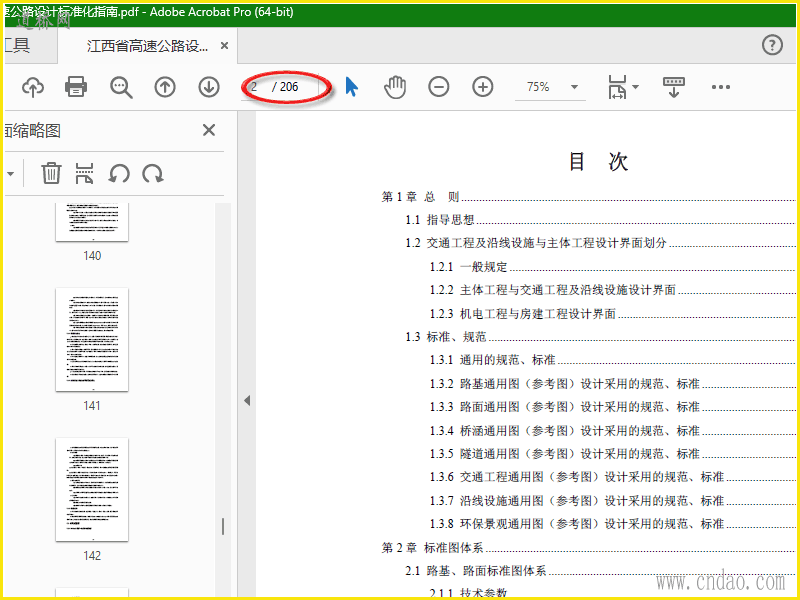
Task: Click the / 206 total pages label
Action: pyautogui.click(x=285, y=87)
